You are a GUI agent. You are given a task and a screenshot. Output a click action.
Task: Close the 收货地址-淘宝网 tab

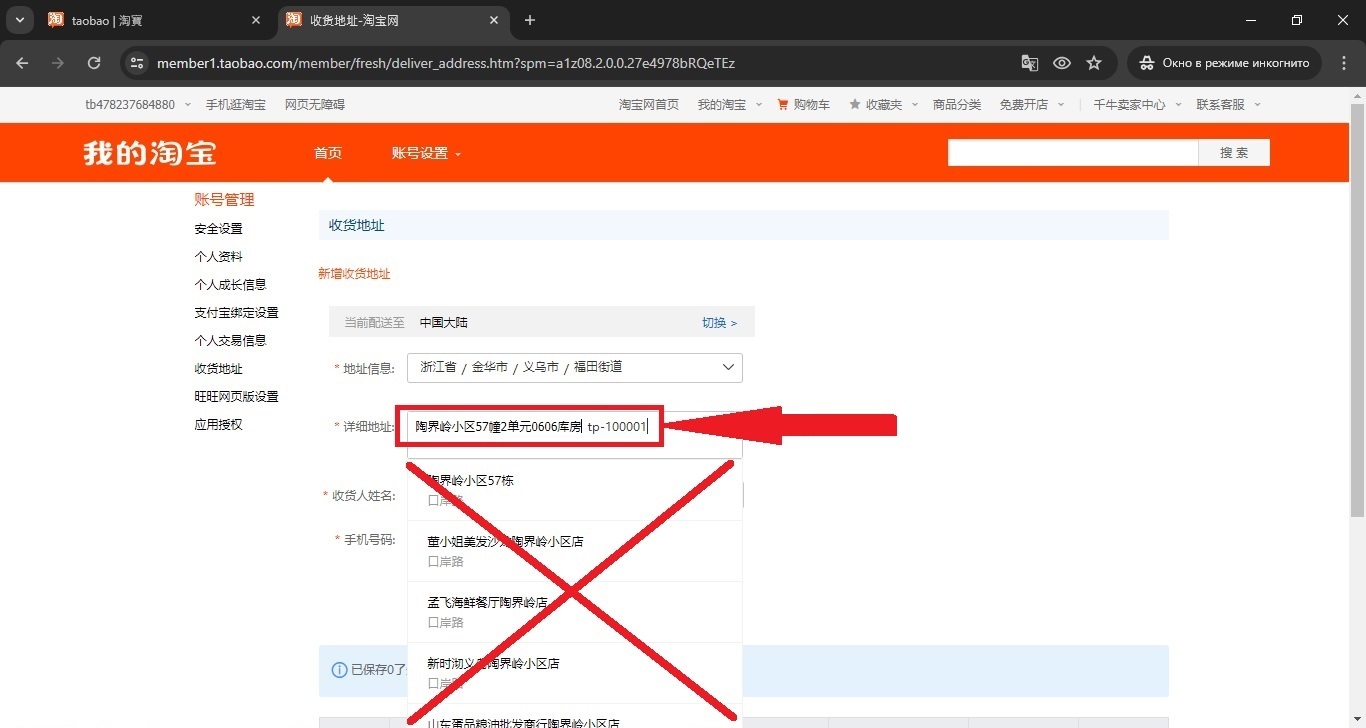pos(493,20)
